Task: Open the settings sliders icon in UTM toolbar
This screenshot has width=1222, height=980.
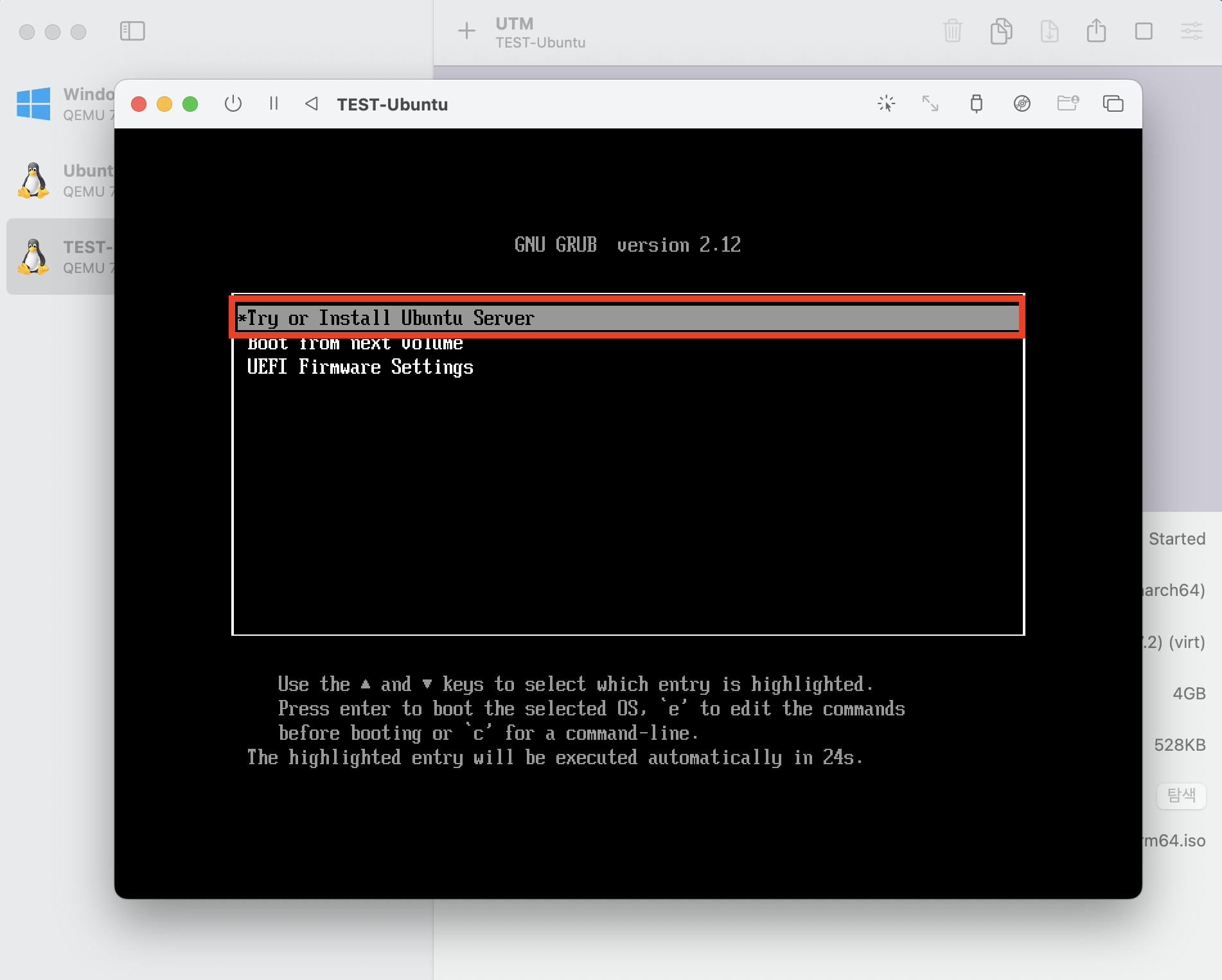Action: (x=1191, y=31)
